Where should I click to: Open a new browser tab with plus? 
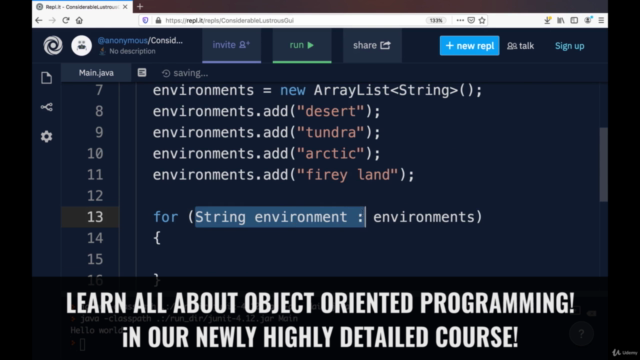point(140,7)
